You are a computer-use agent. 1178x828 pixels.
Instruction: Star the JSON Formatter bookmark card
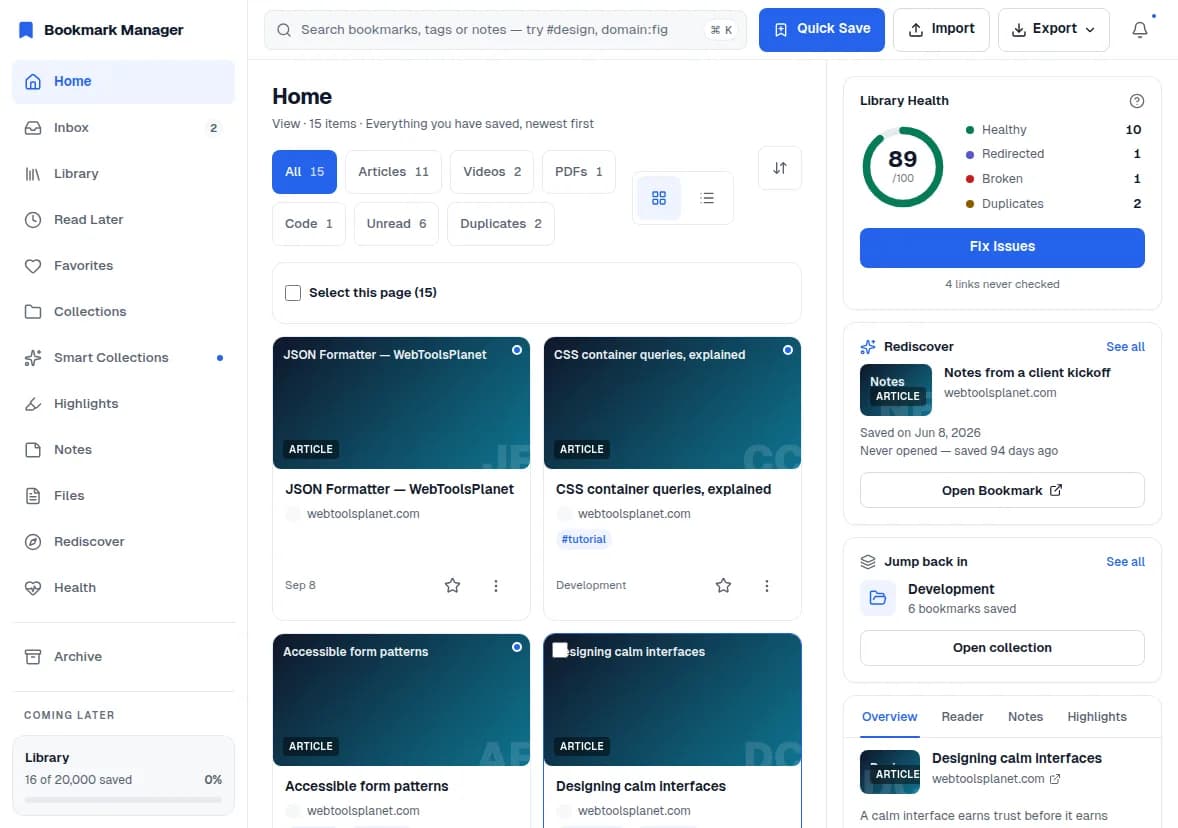[452, 585]
